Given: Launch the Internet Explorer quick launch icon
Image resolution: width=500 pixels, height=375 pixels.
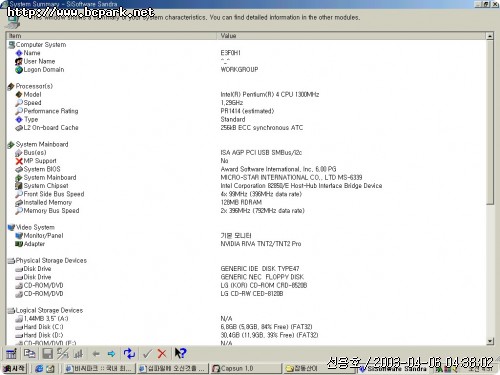Looking at the screenshot, I should tap(39, 369).
